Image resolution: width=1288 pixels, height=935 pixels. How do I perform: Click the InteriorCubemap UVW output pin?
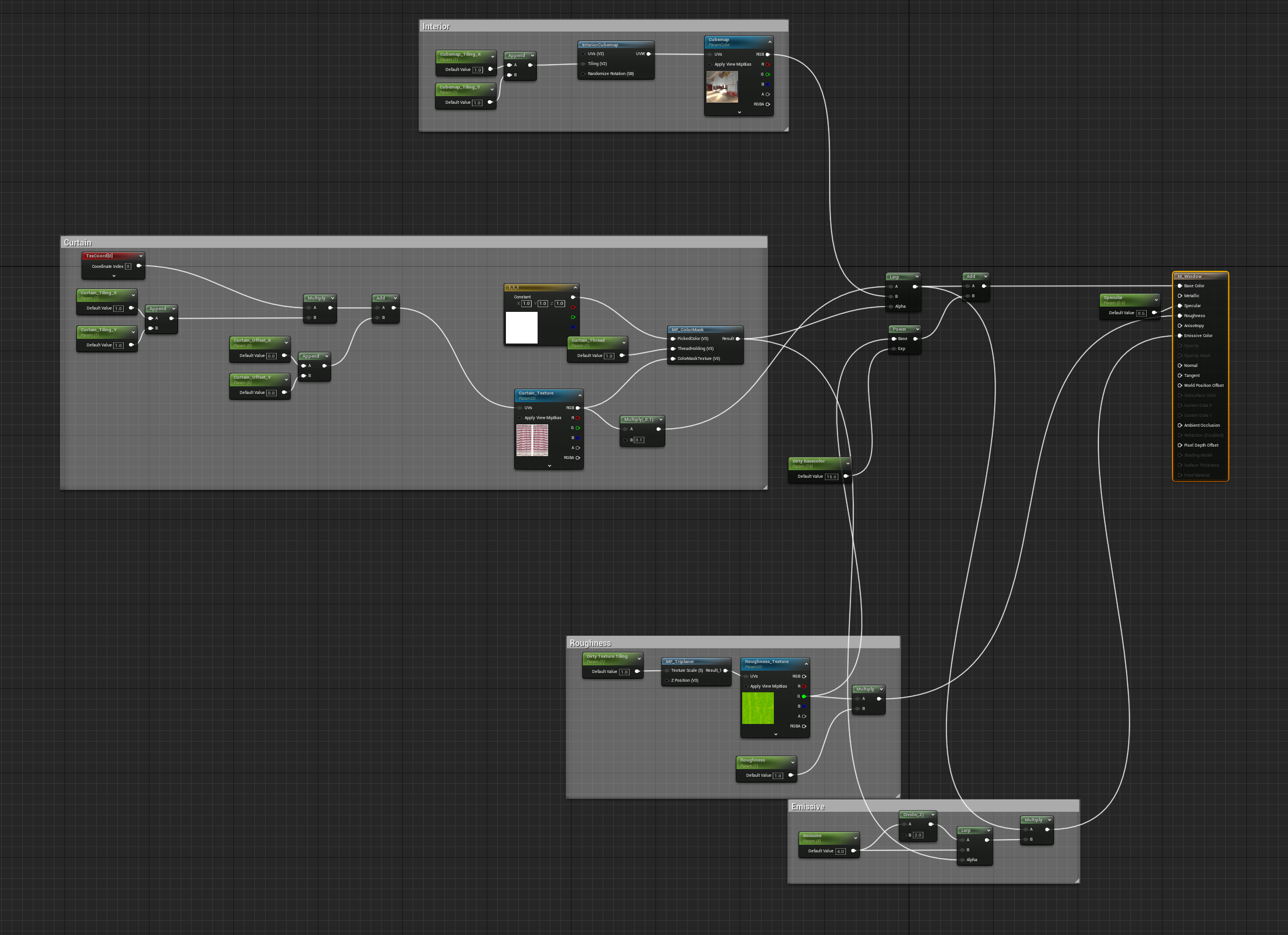click(648, 54)
